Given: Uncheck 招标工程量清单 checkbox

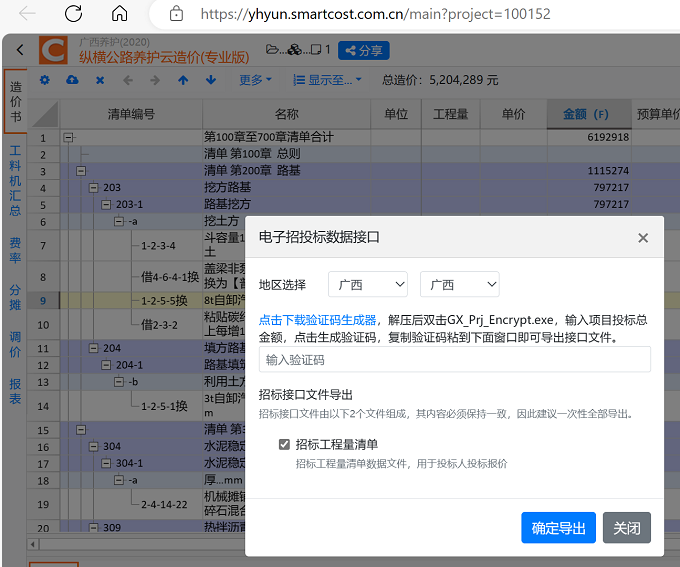Looking at the screenshot, I should pos(284,444).
